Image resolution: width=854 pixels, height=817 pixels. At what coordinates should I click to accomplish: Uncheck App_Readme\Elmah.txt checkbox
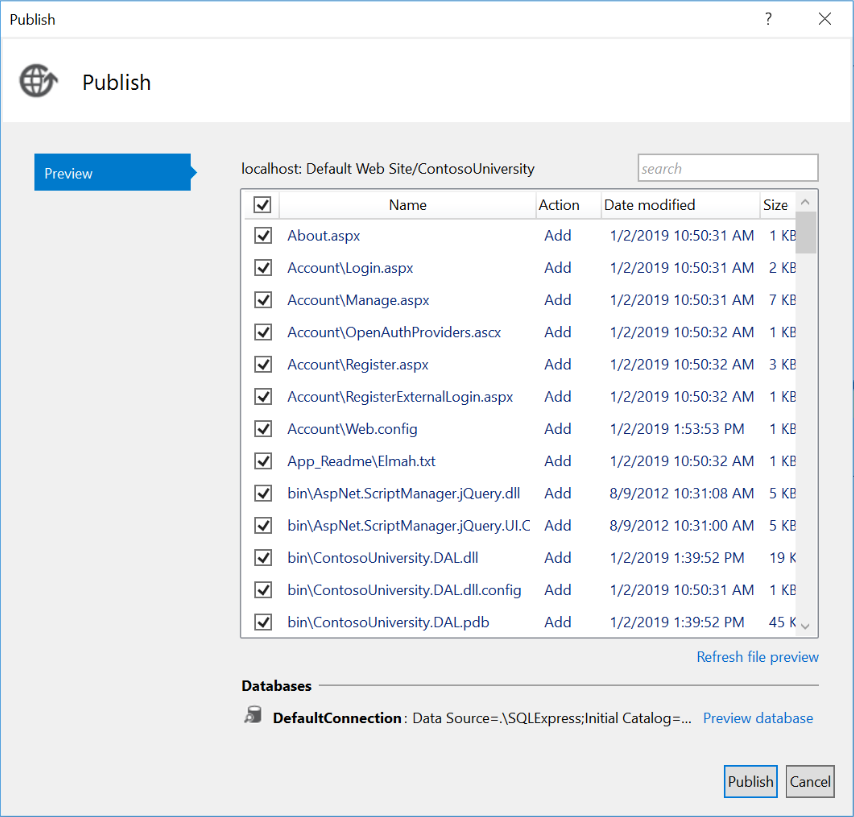pyautogui.click(x=262, y=460)
